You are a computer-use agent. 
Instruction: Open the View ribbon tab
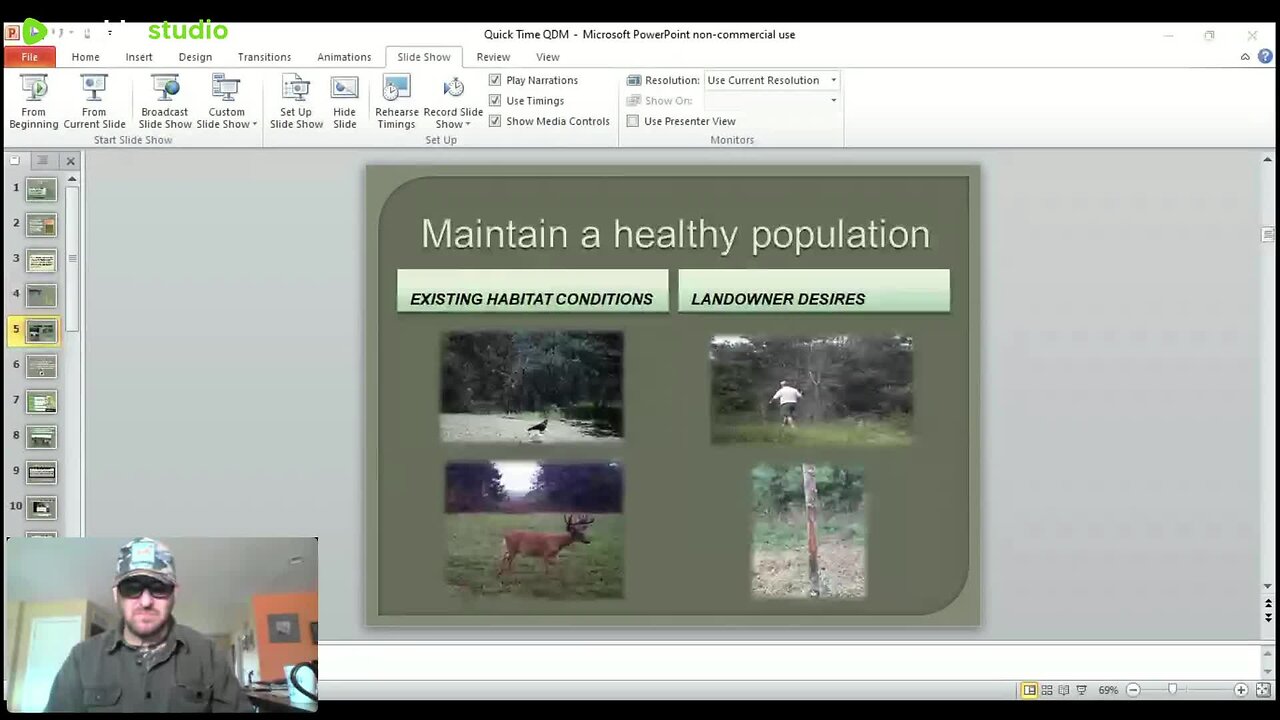click(547, 57)
